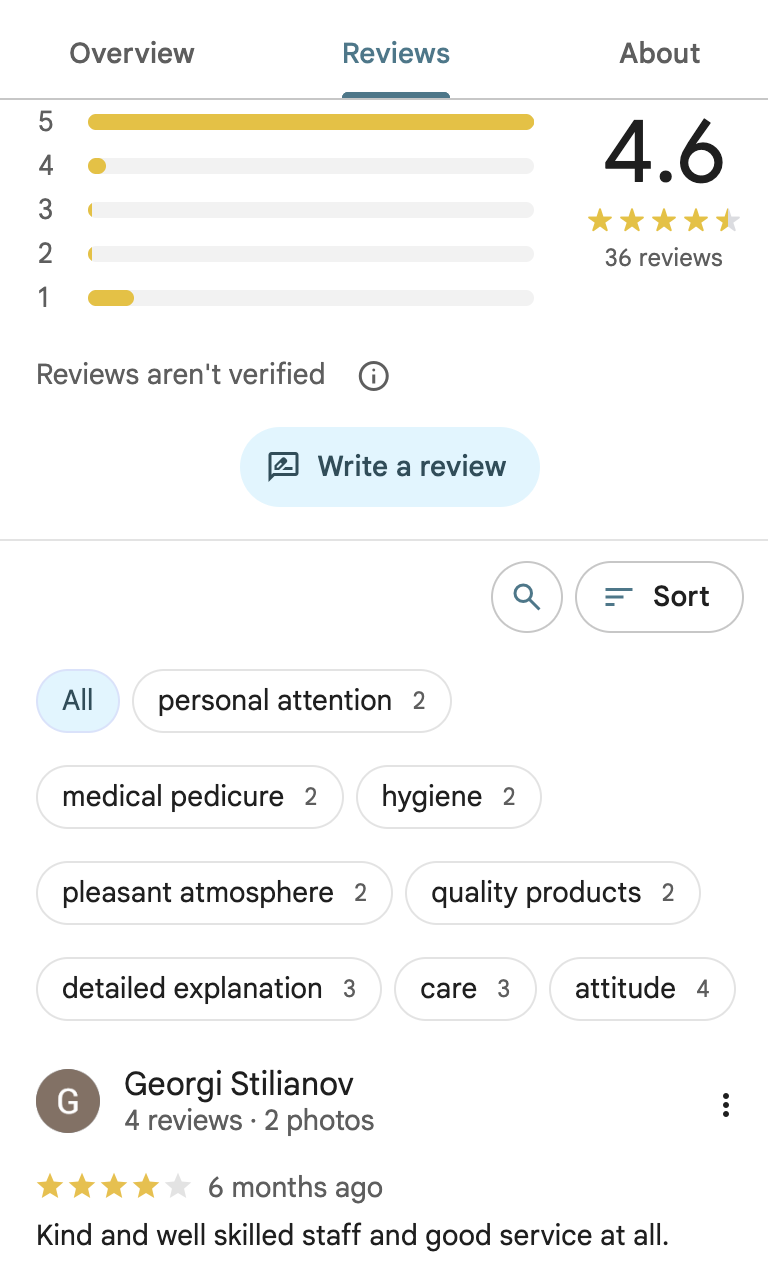Switch to the About tab
The width and height of the screenshot is (768, 1286).
coord(660,53)
